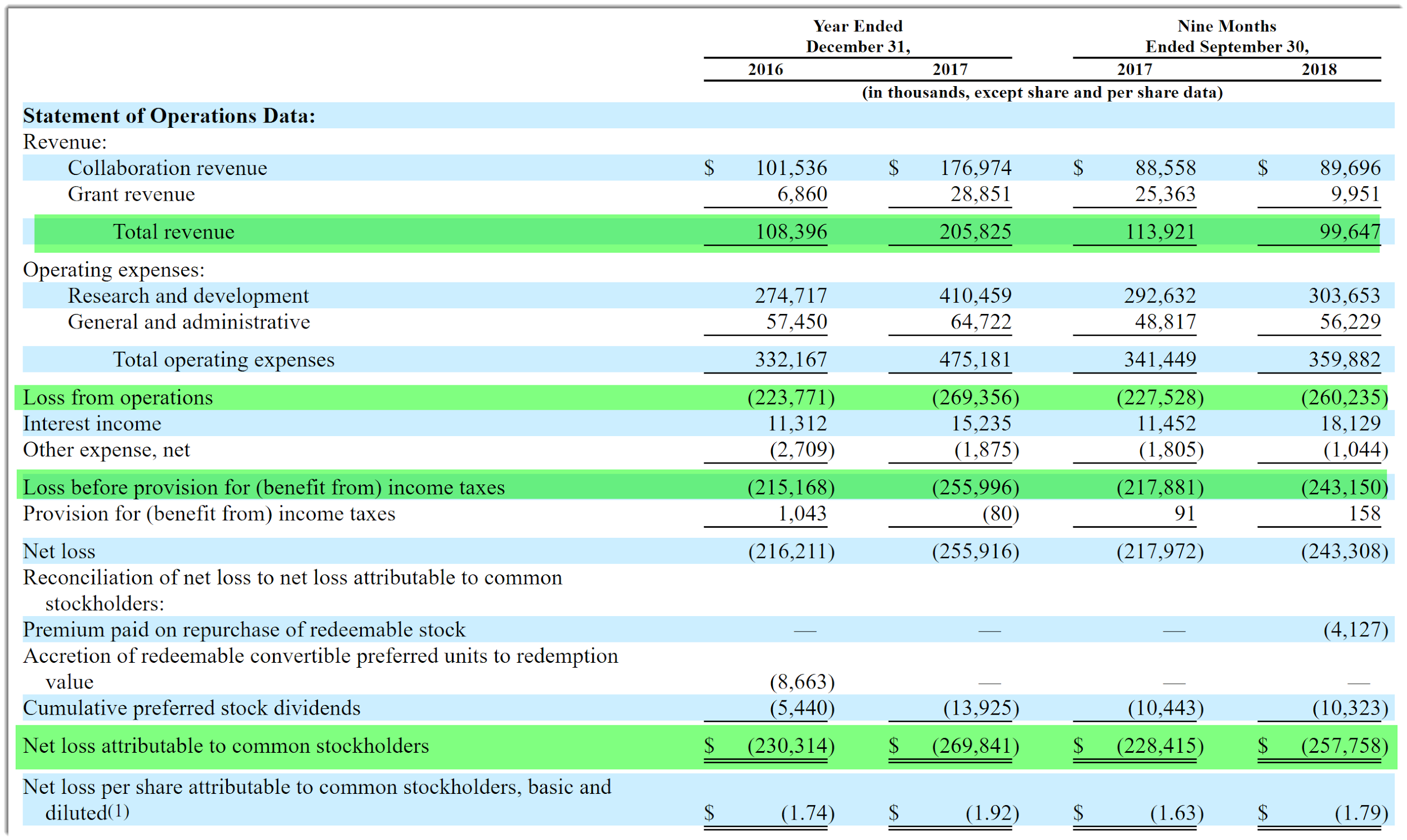This screenshot has width=1407, height=840.
Task: Select the 'Interest income' row label
Action: [92, 424]
